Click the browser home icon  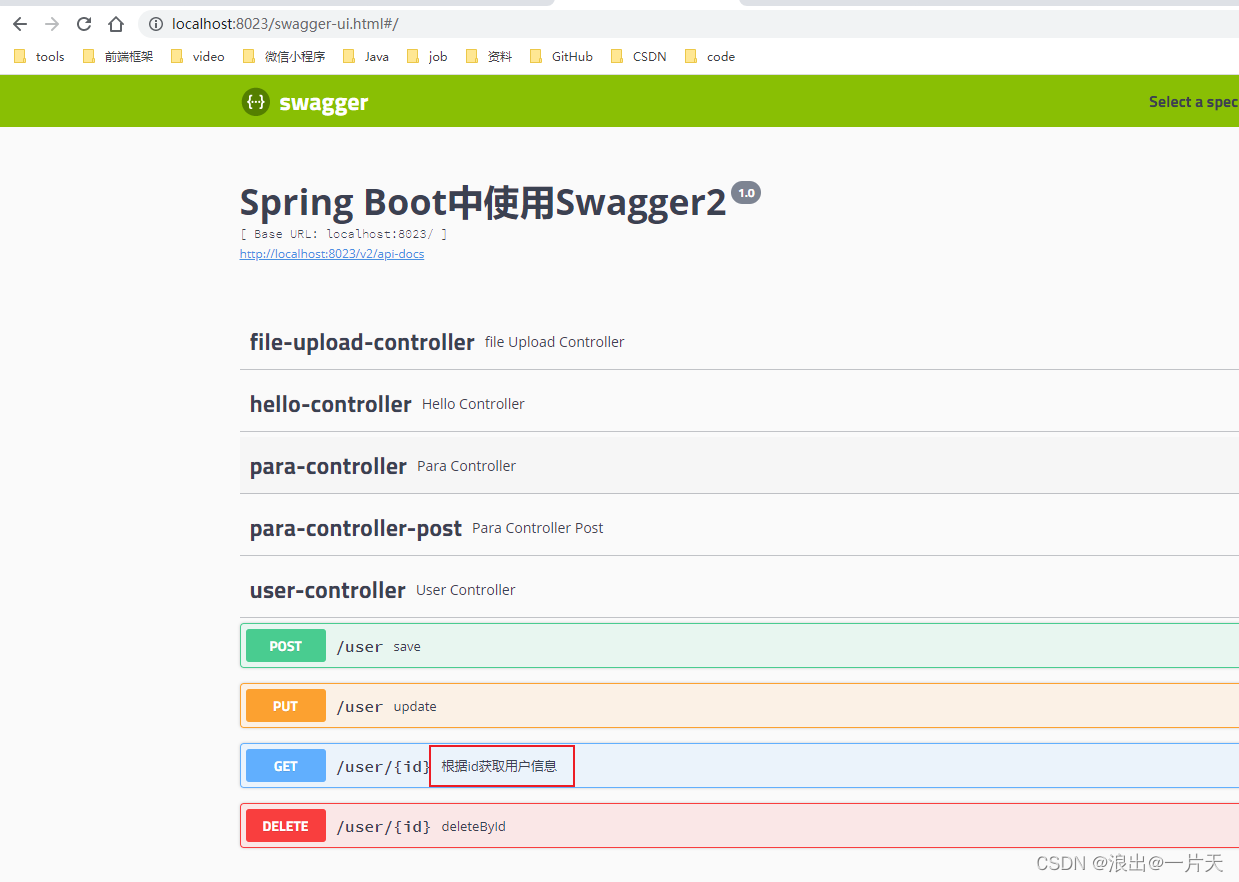pos(115,23)
